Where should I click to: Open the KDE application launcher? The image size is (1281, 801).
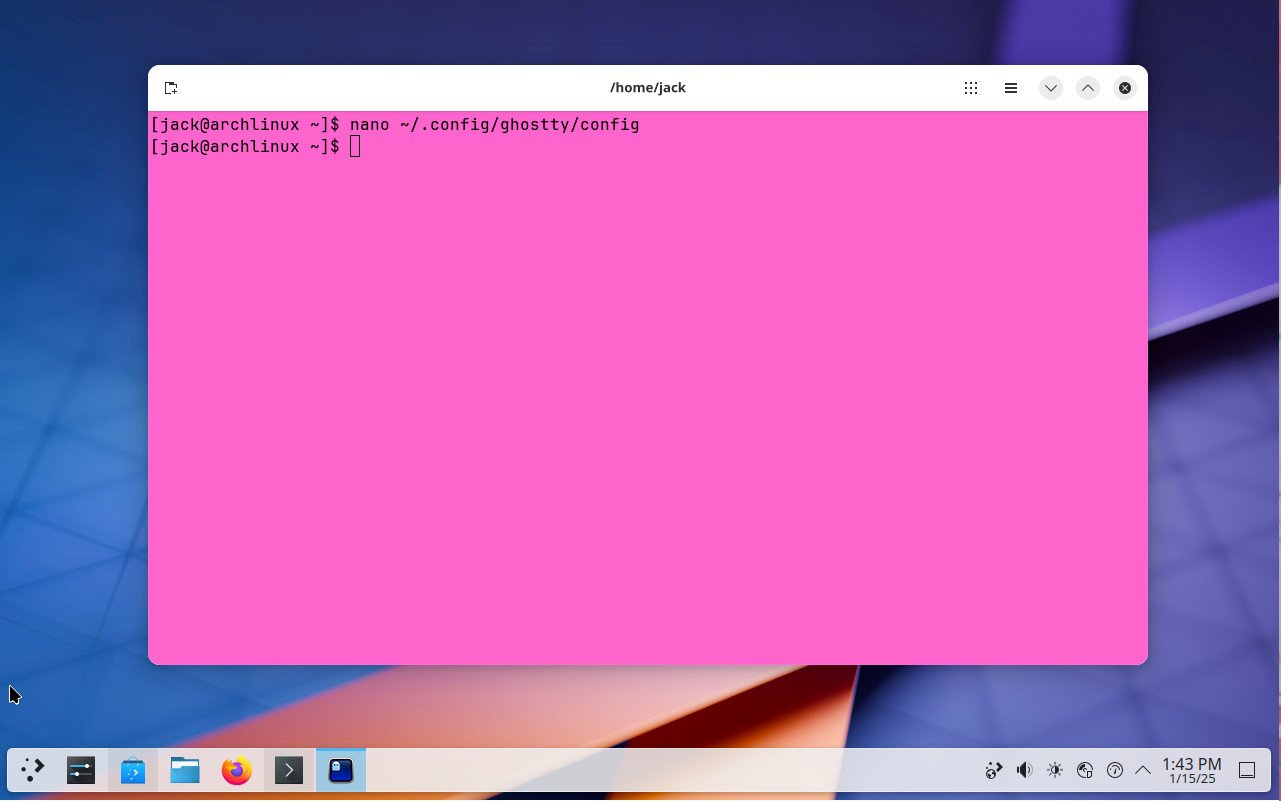pyautogui.click(x=33, y=770)
